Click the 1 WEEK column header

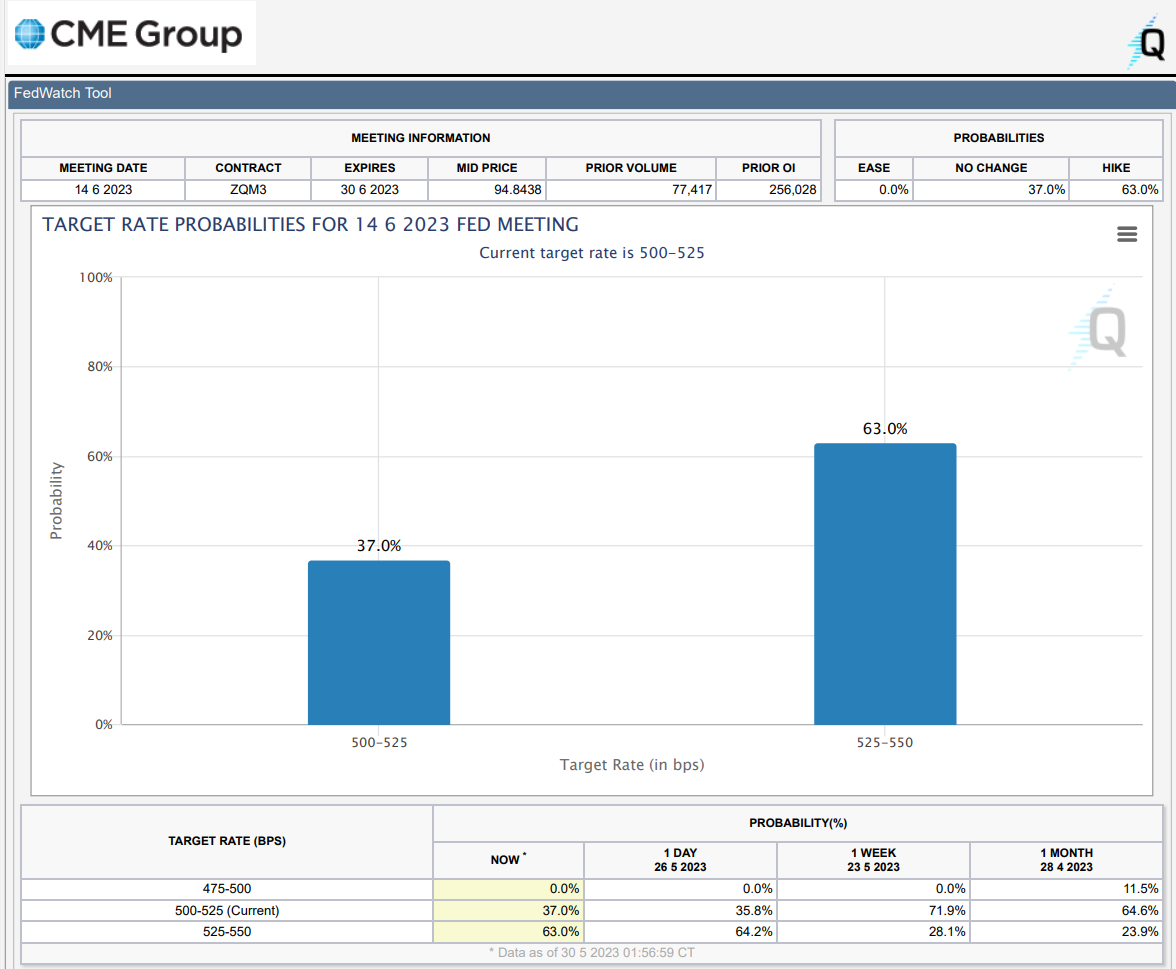click(x=873, y=859)
